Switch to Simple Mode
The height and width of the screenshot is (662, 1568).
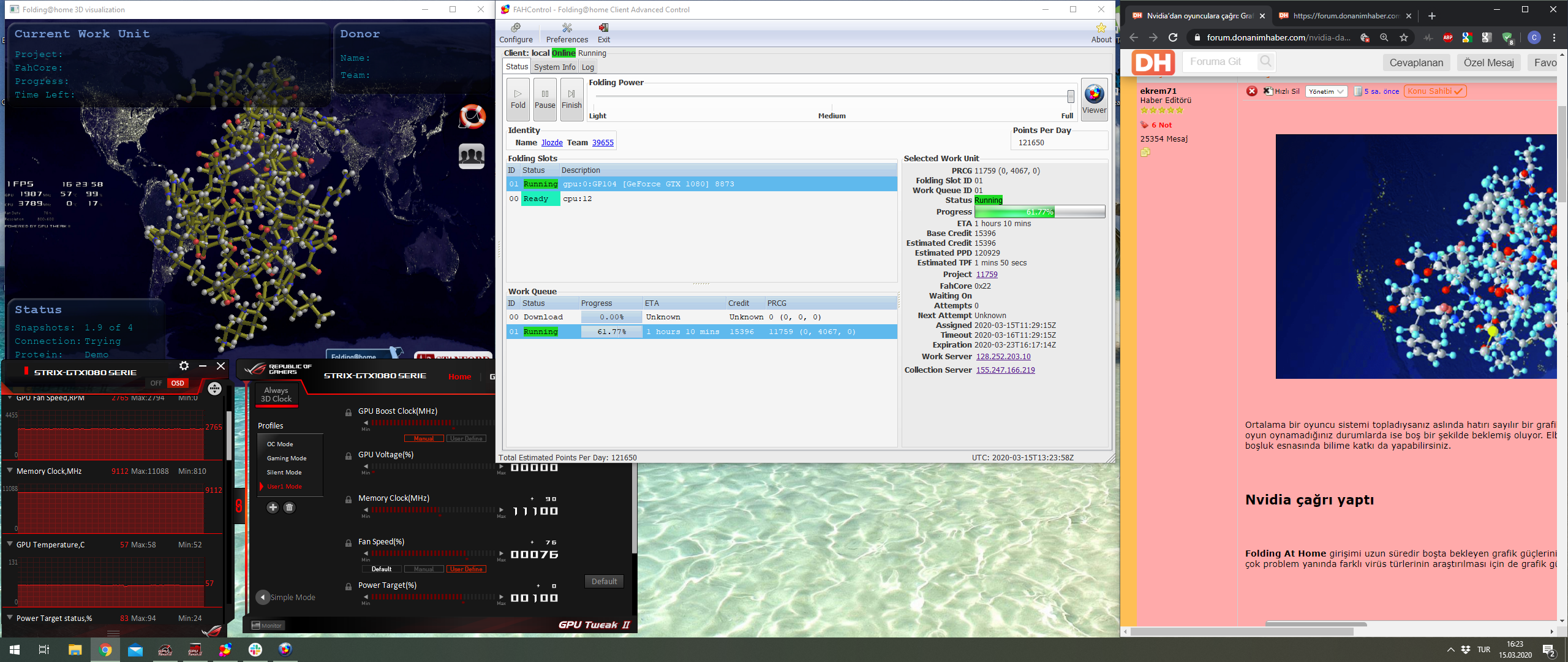286,597
